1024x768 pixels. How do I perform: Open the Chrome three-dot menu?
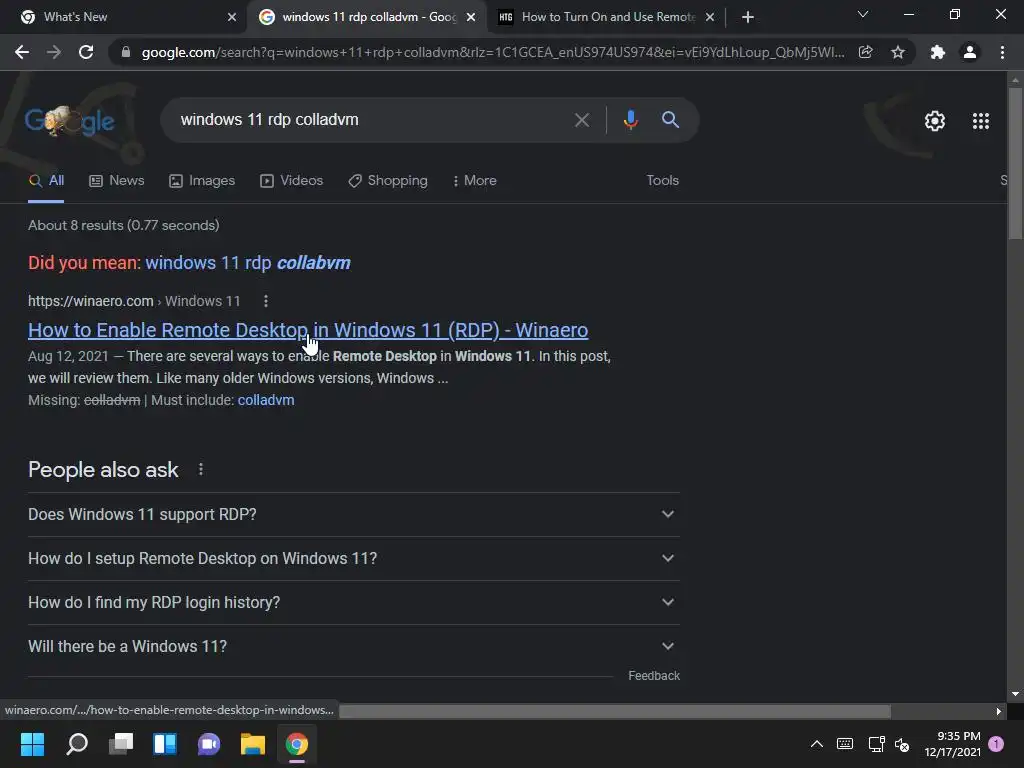(x=1002, y=52)
